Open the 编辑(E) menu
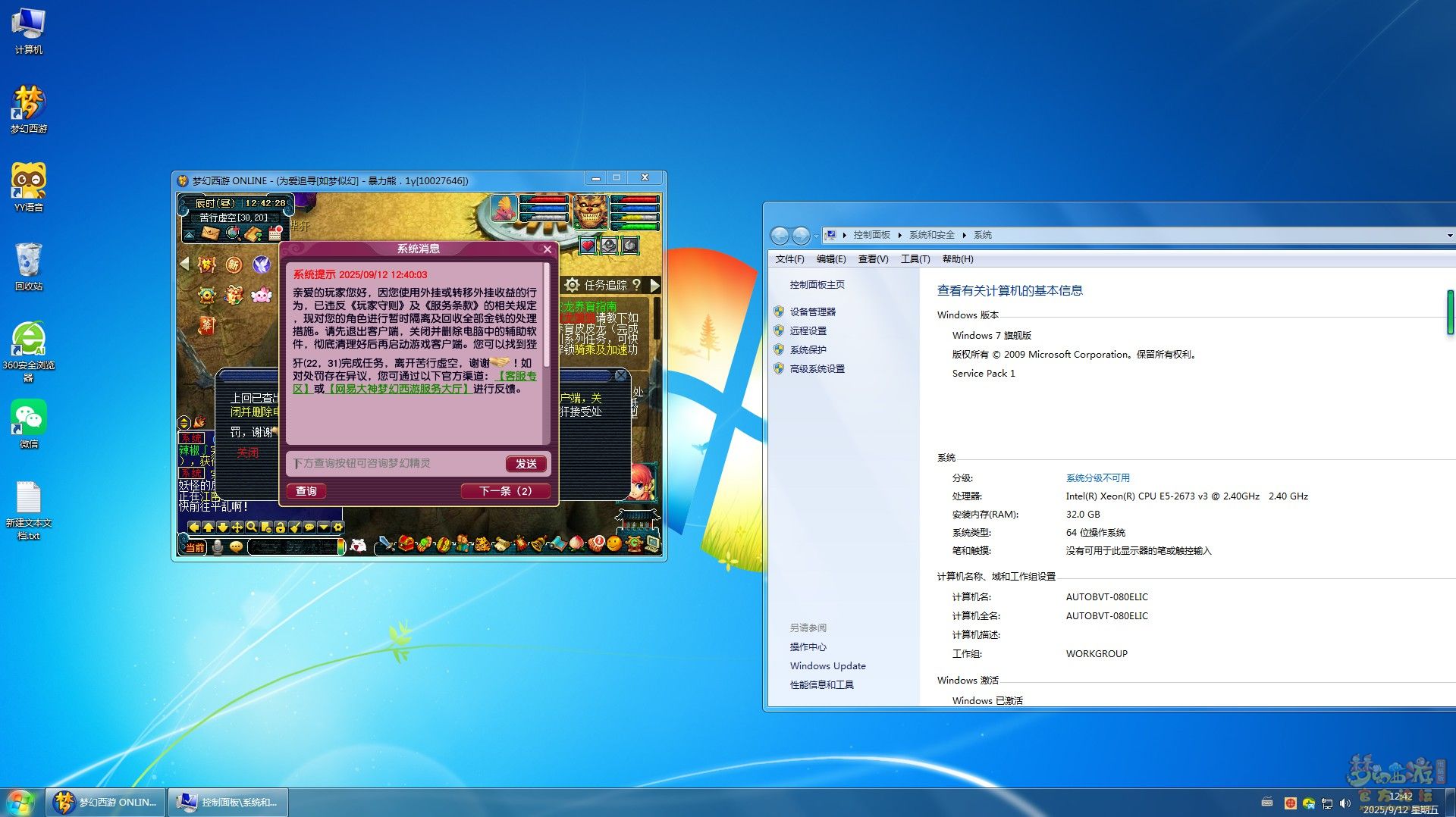Screen dimensions: 1456x817 click(x=831, y=259)
